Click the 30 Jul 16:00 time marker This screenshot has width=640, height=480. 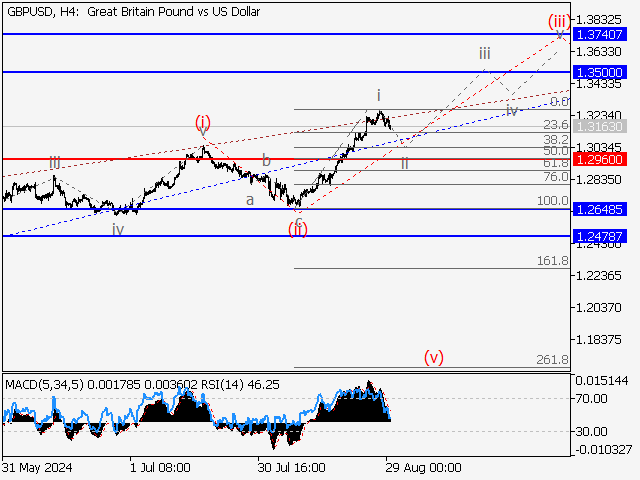coord(291,467)
